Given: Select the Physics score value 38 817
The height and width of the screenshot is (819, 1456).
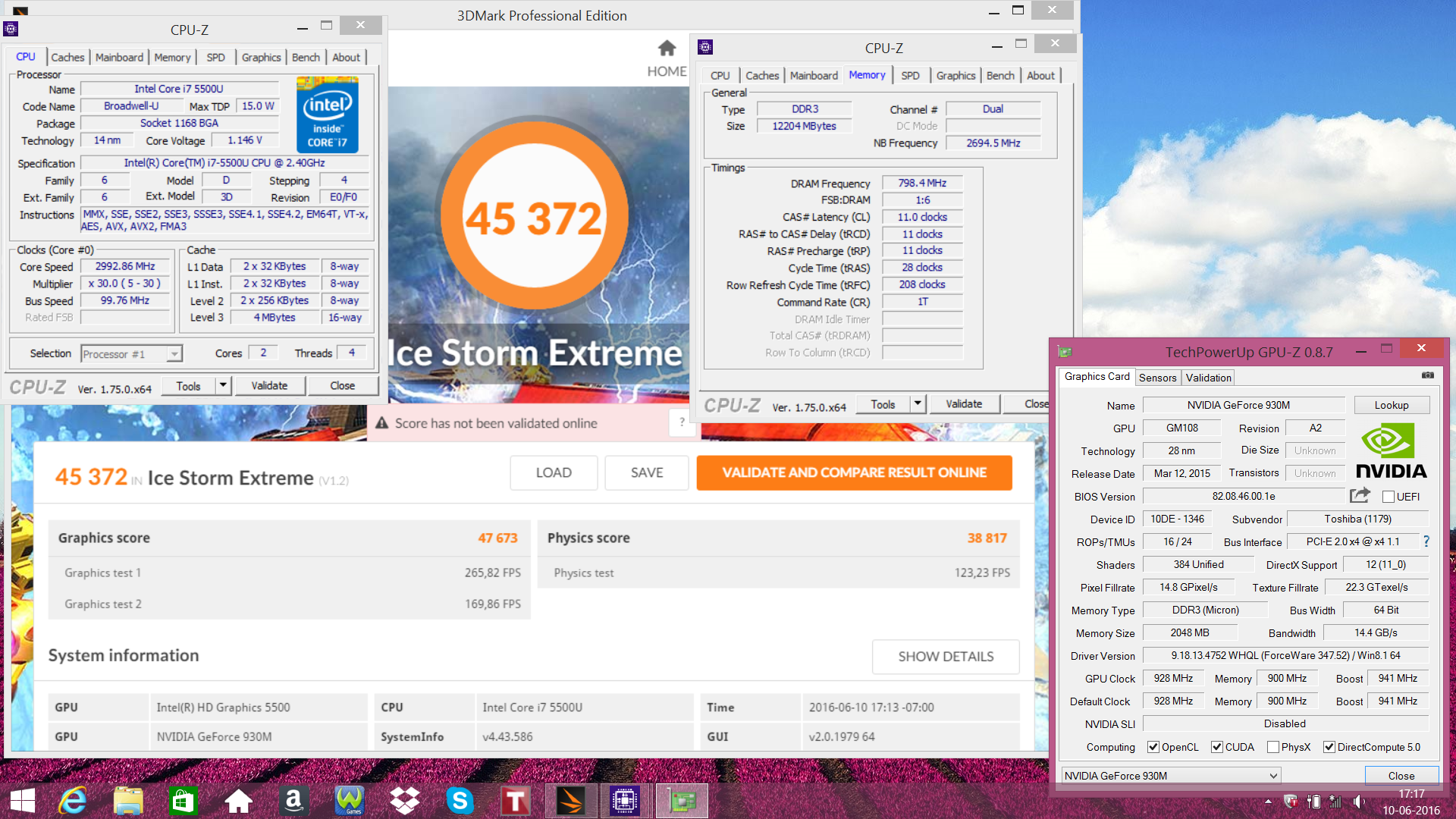Looking at the screenshot, I should 987,538.
